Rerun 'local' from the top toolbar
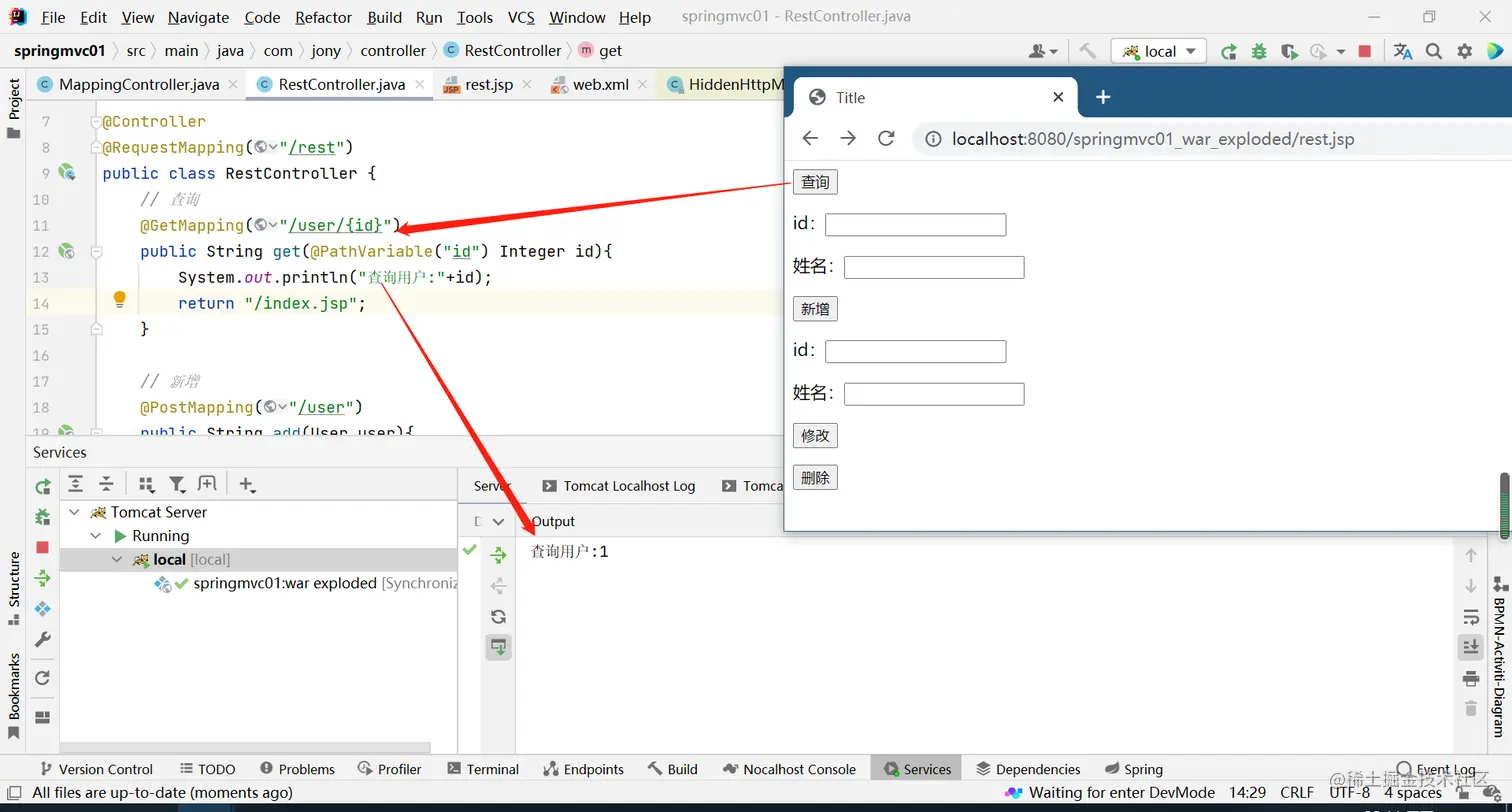1512x812 pixels. pos(1229,51)
